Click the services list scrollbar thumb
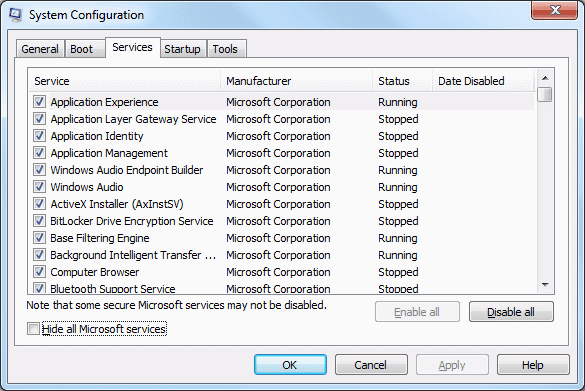This screenshot has width=585, height=391. (x=545, y=94)
